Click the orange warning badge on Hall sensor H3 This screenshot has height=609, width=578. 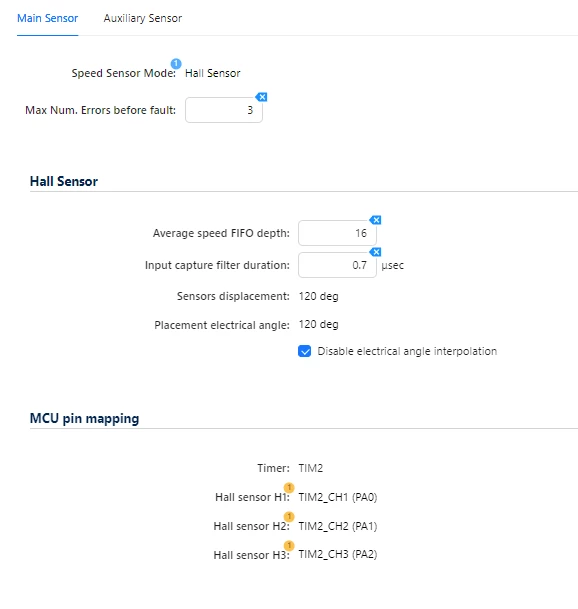pos(289,545)
